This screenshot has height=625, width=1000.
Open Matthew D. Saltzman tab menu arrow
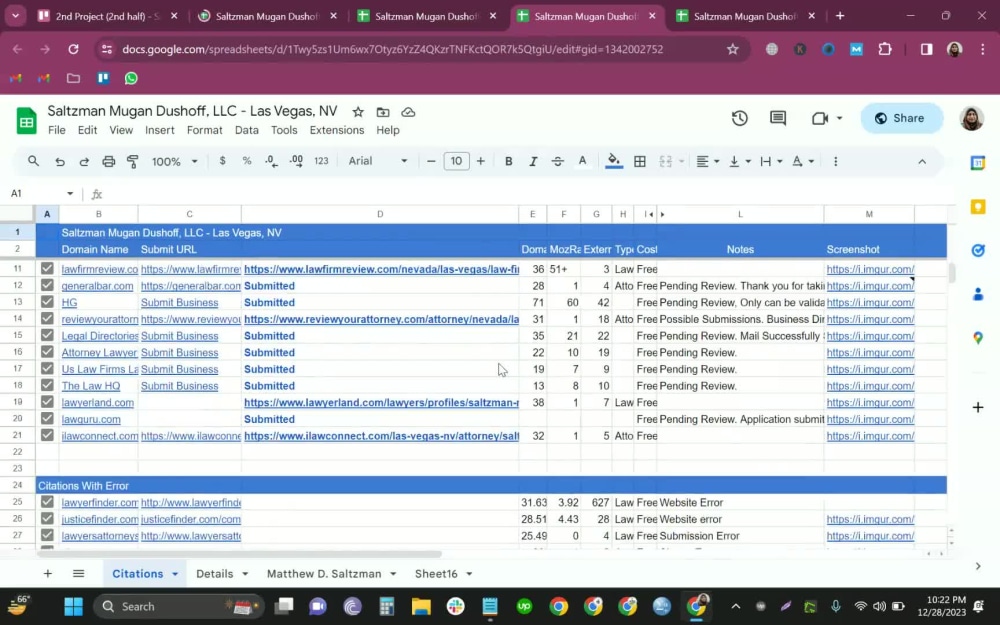pos(393,574)
